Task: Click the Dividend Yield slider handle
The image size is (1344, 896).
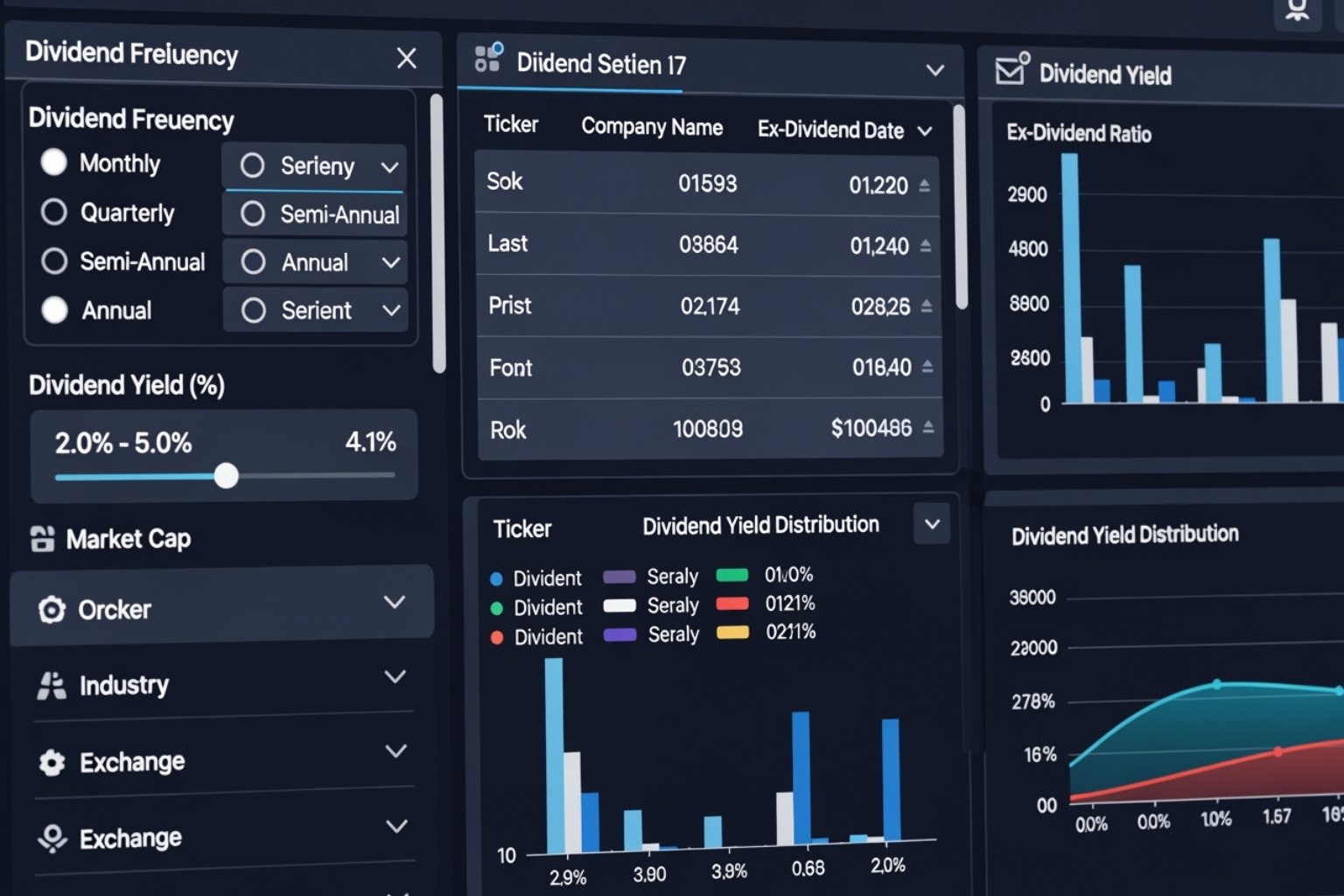Action: [x=227, y=476]
